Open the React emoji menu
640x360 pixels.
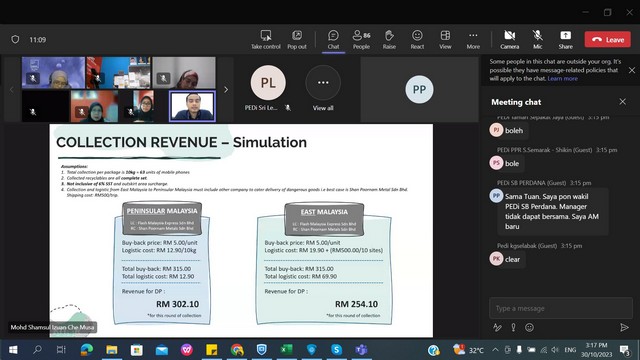417,40
